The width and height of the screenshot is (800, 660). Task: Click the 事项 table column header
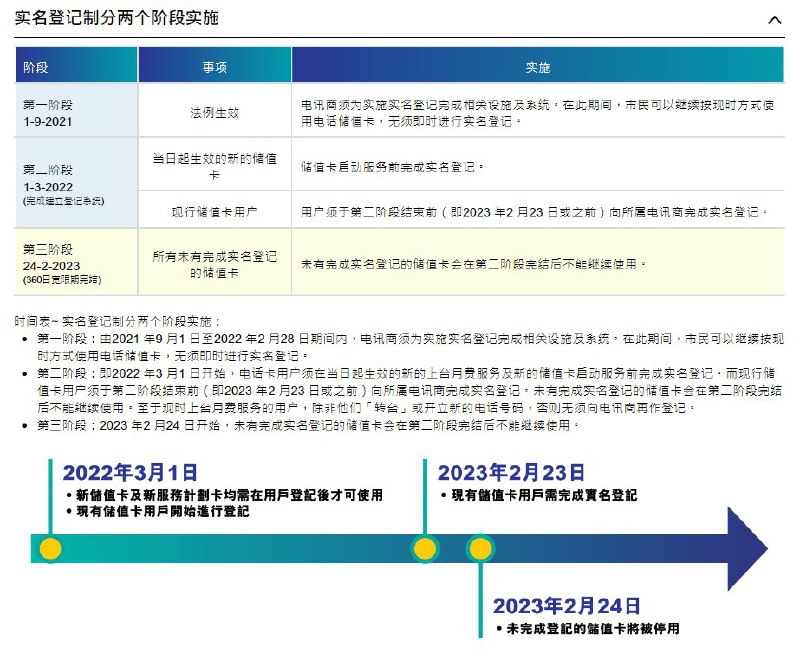(x=215, y=66)
